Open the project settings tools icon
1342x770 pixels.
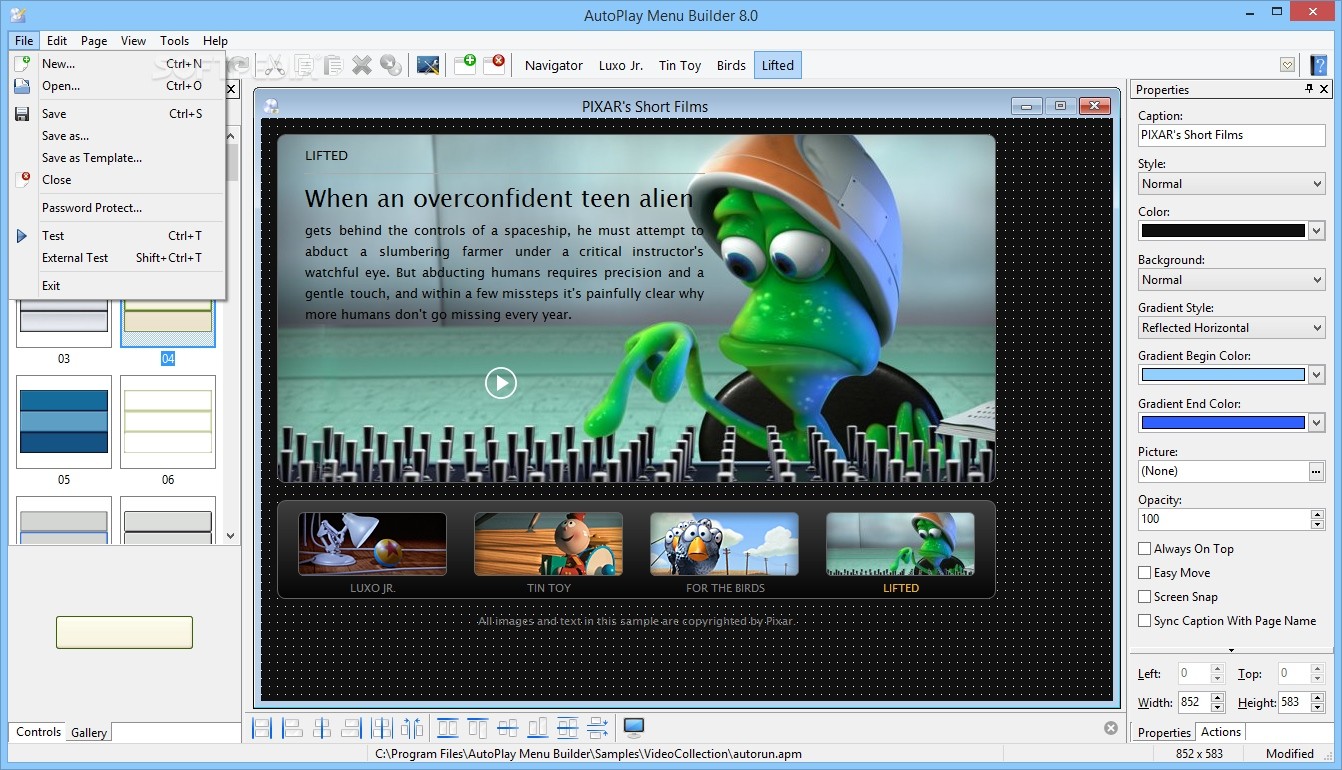click(x=428, y=65)
